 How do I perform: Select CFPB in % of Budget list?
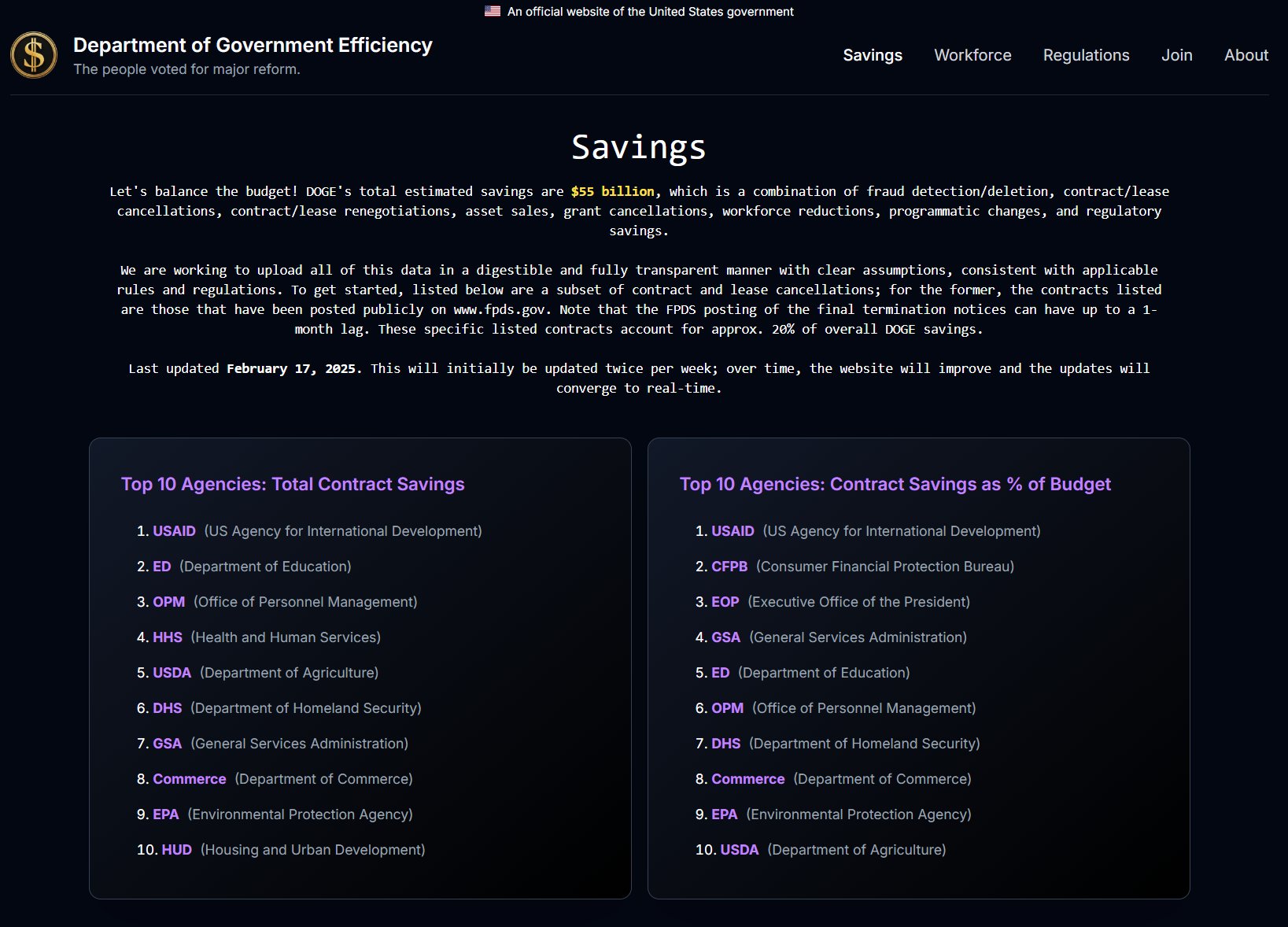click(729, 567)
